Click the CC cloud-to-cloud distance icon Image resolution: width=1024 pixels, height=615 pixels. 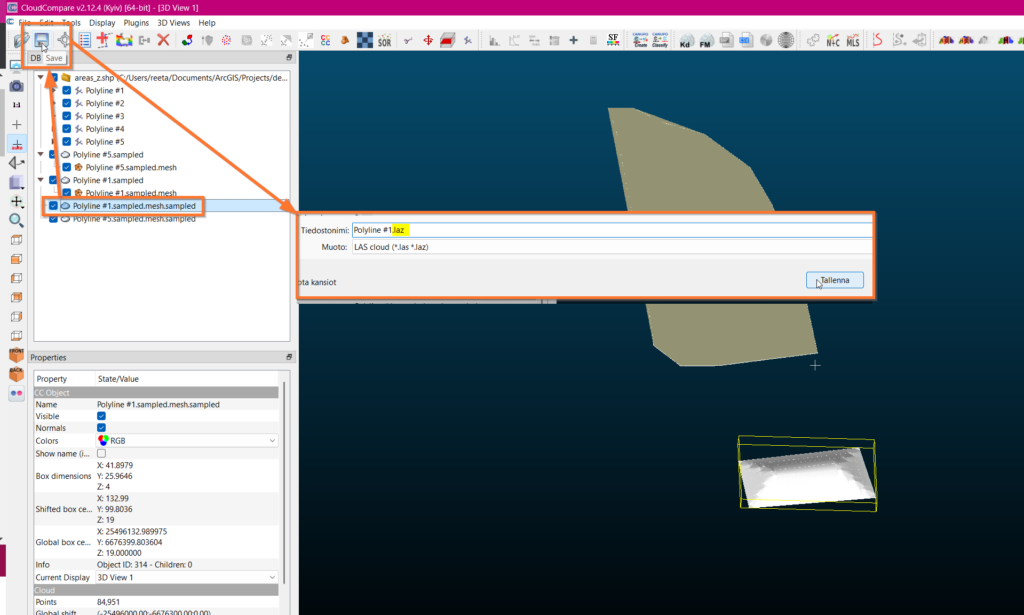[x=325, y=40]
